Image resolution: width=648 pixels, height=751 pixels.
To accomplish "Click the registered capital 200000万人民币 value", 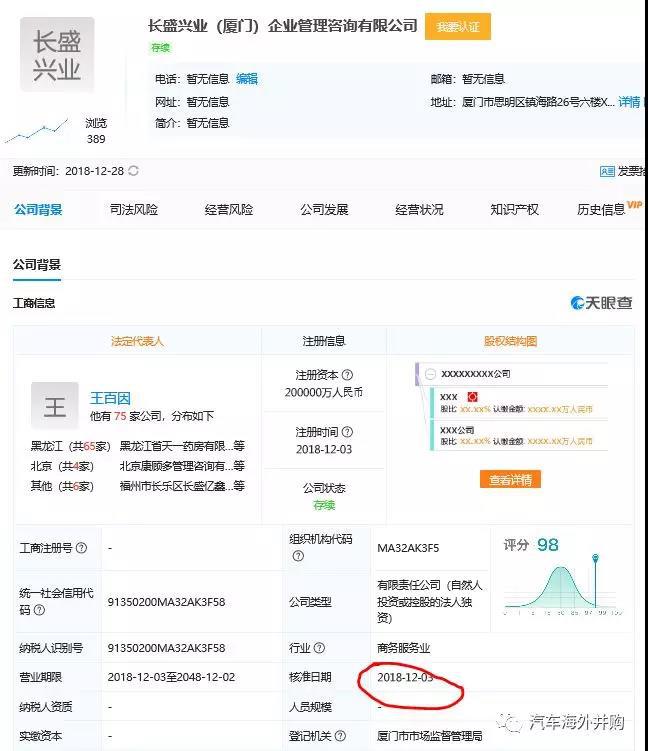I will tap(324, 392).
